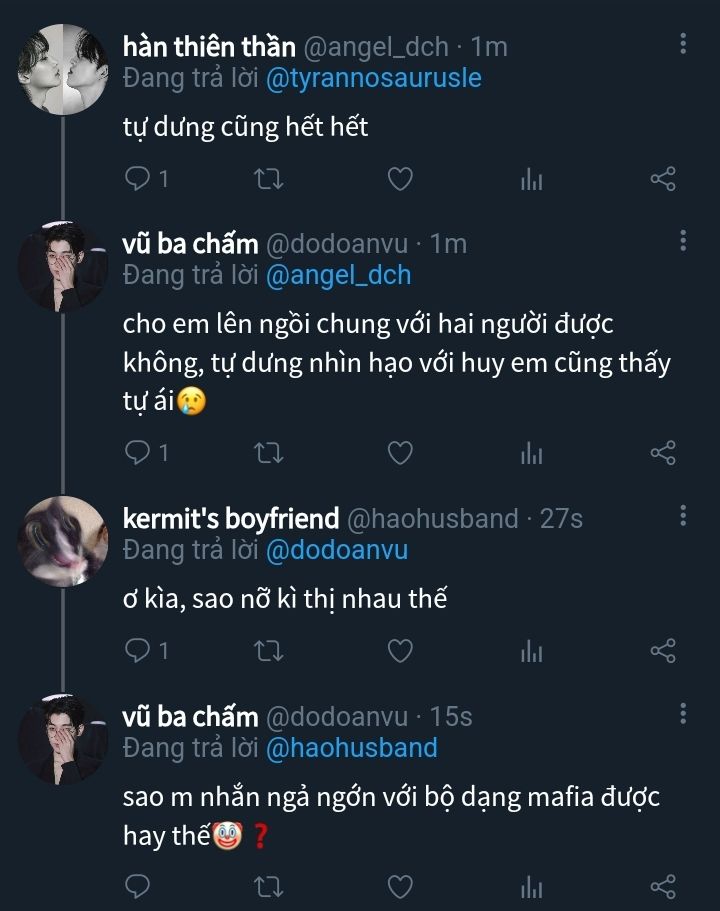Image resolution: width=720 pixels, height=911 pixels.
Task: Open more options on hàn thiên thần's tweet
Action: pyautogui.click(x=683, y=43)
